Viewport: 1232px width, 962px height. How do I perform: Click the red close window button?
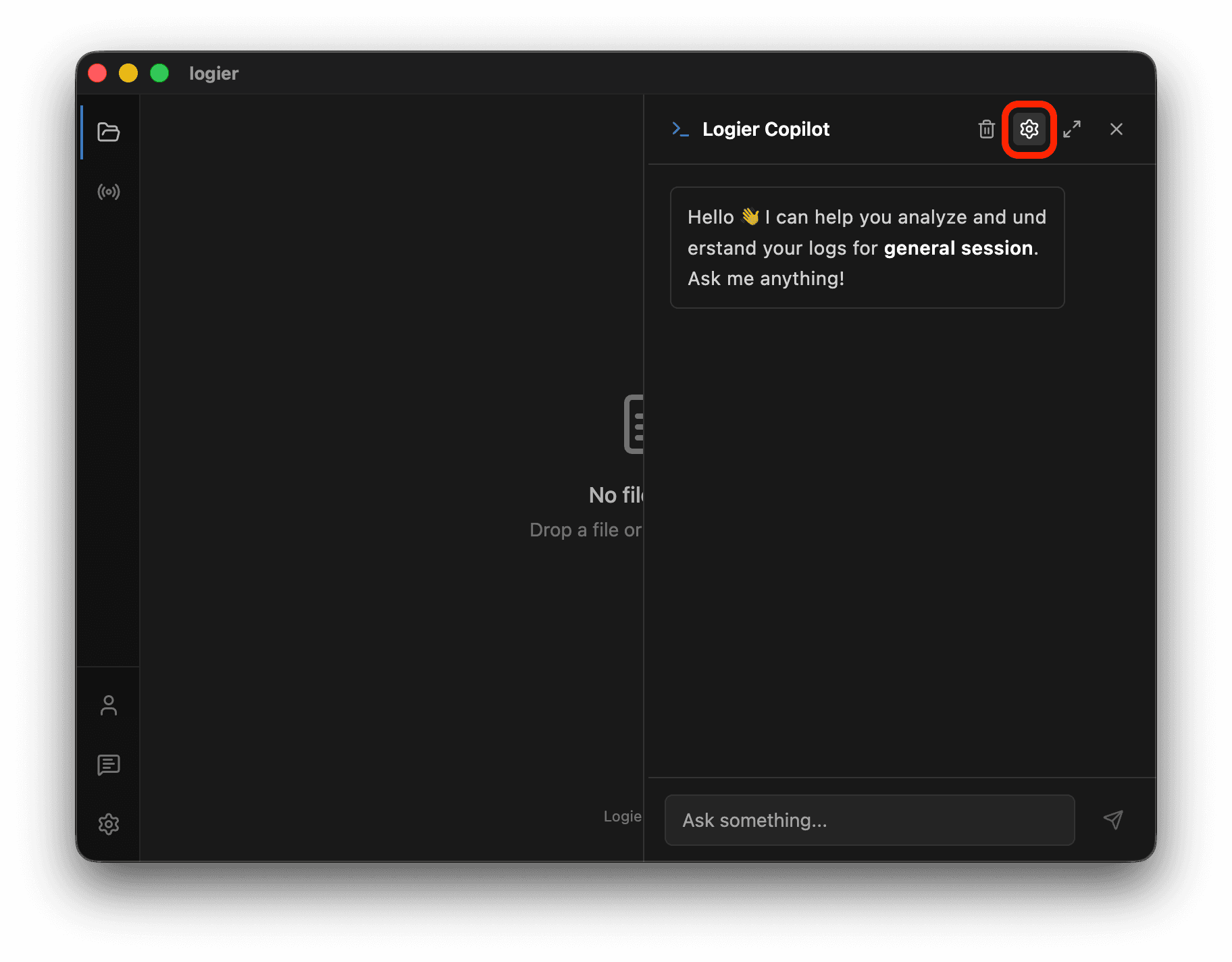click(x=97, y=73)
